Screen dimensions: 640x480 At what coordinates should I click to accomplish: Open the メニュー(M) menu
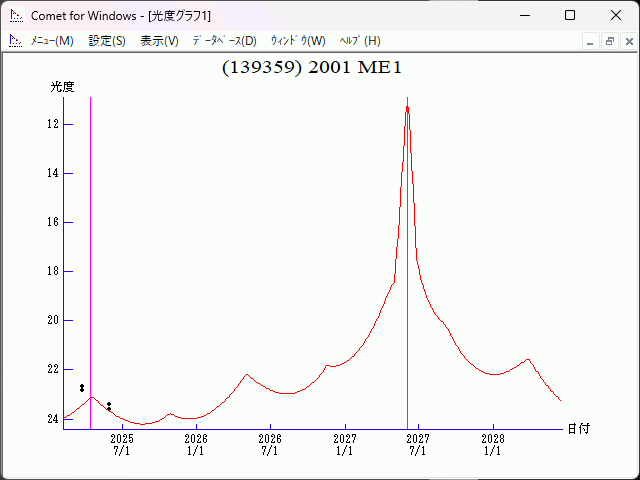(52, 41)
